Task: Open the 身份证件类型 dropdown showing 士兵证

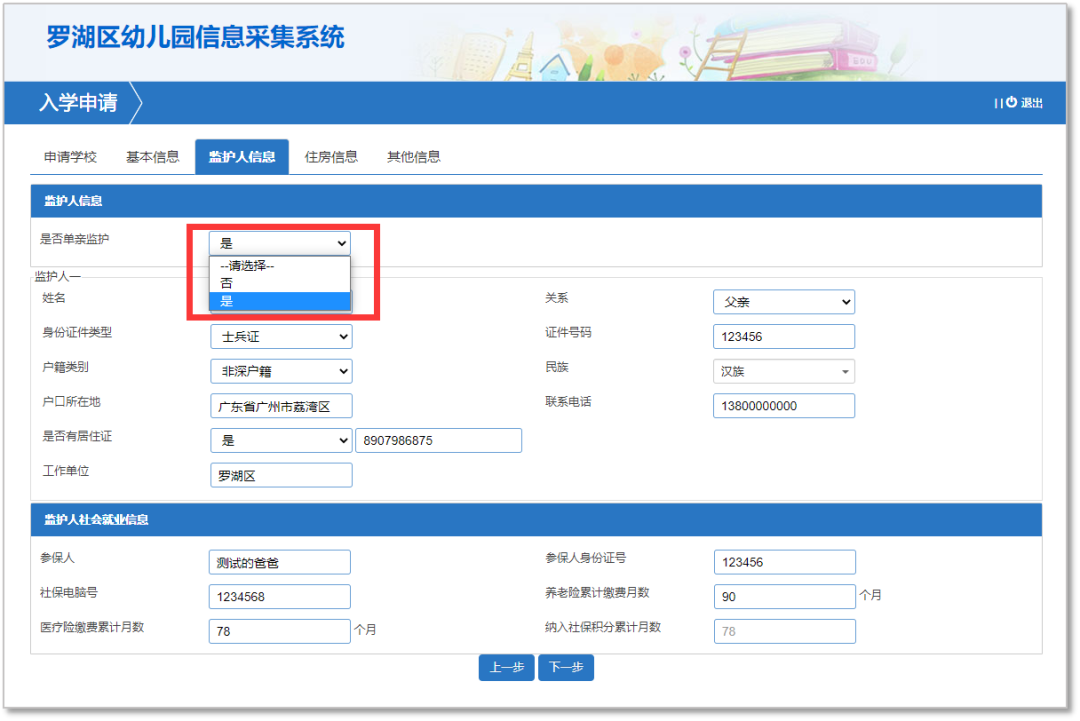Action: [281, 336]
